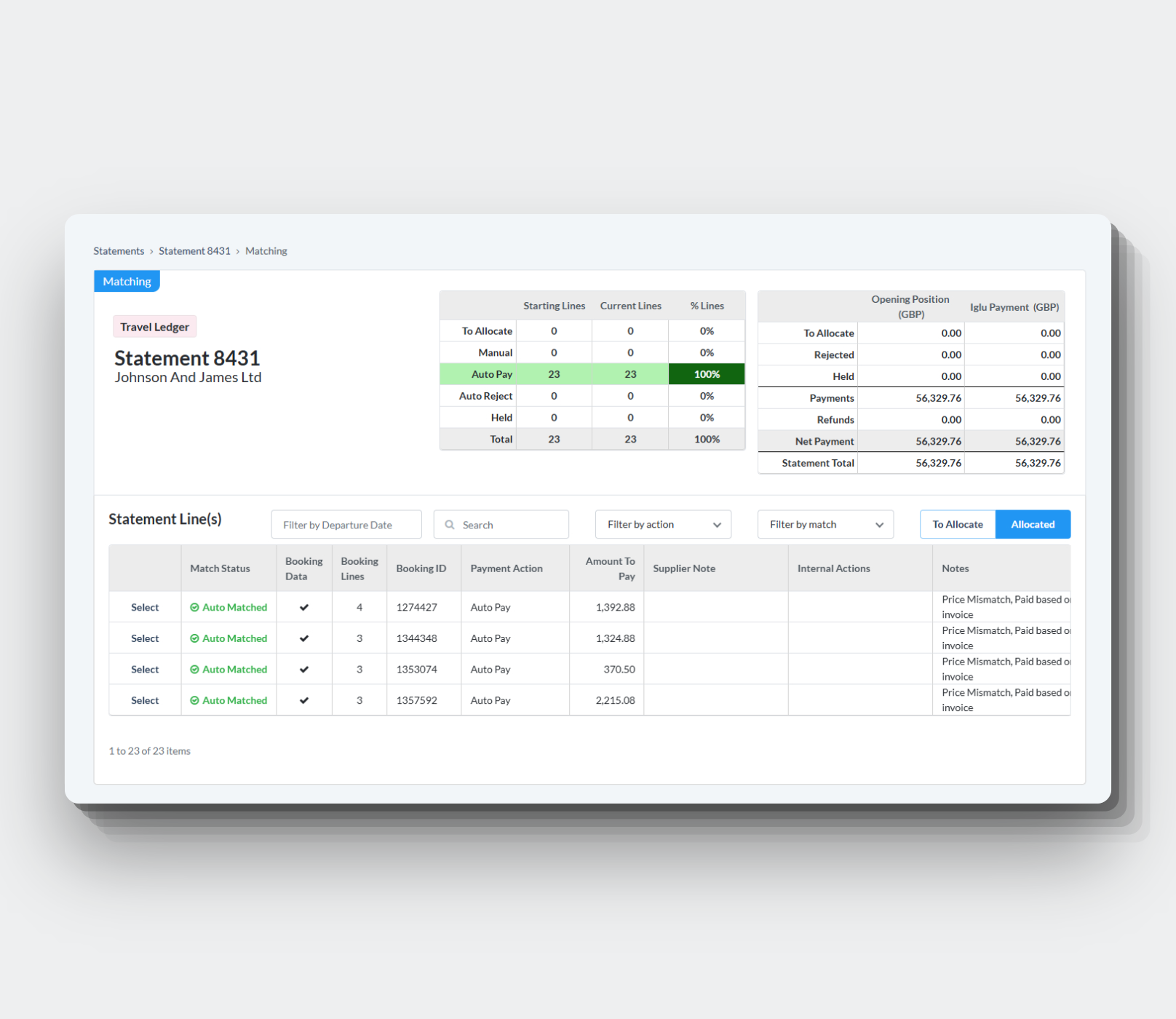Click the green 100% Auto Pay cell
The height and width of the screenshot is (1019, 1176).
(707, 374)
